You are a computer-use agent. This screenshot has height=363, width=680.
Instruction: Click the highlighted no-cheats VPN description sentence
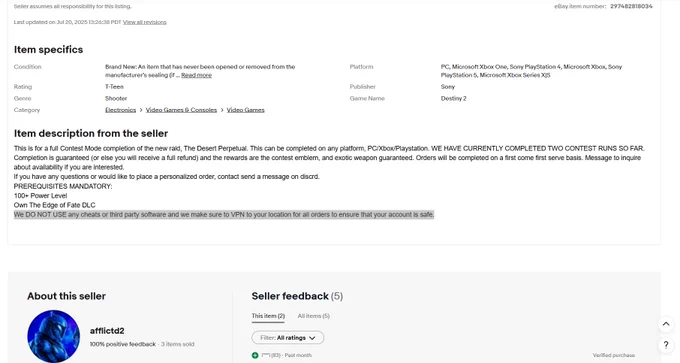click(224, 215)
